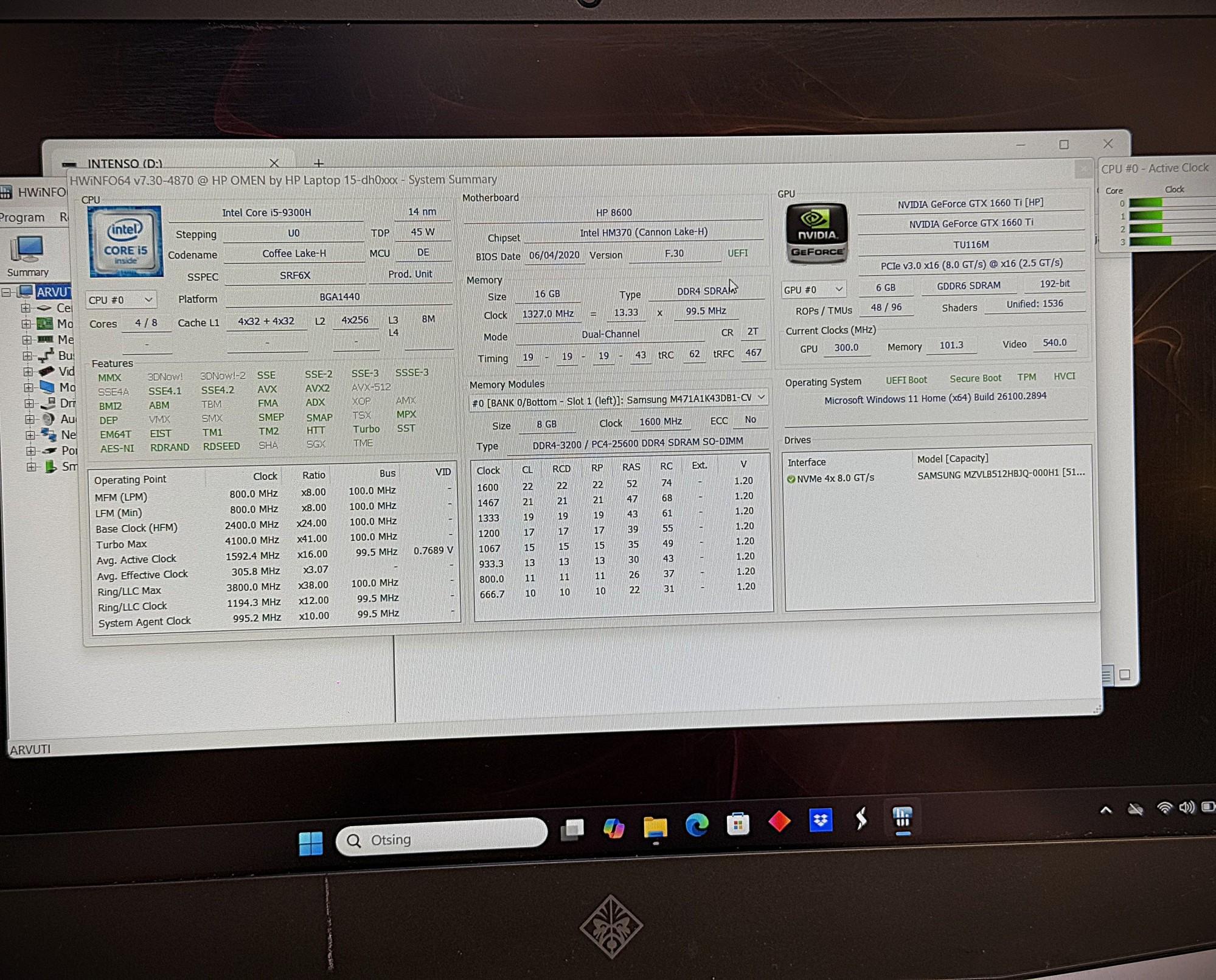The width and height of the screenshot is (1216, 980).
Task: Click the HWiNFO title bar app icon
Action: coord(6,193)
